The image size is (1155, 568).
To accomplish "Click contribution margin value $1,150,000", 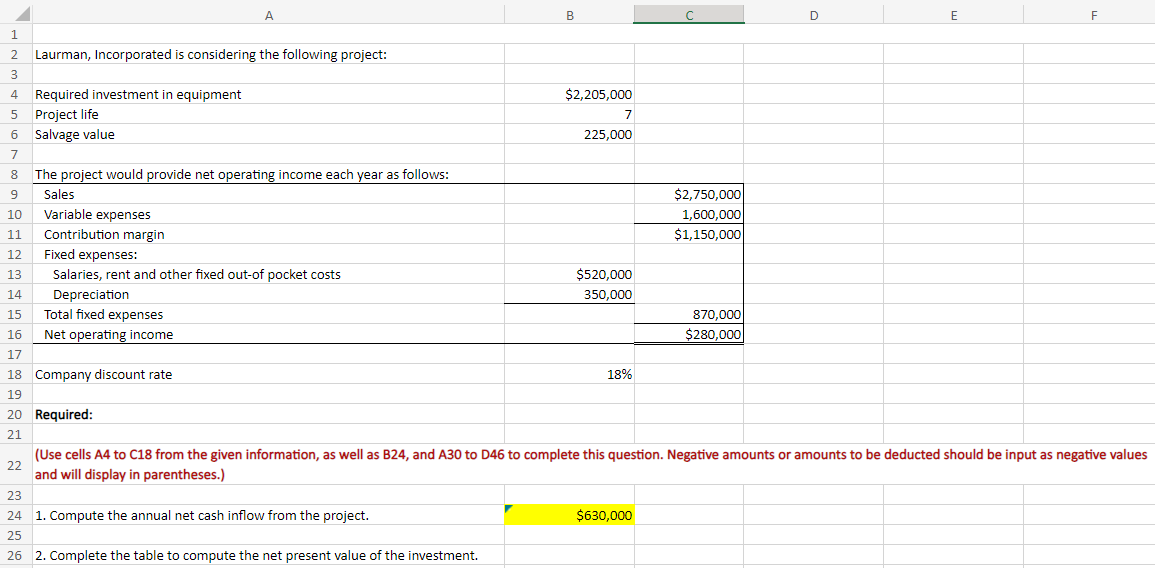I will pos(689,234).
